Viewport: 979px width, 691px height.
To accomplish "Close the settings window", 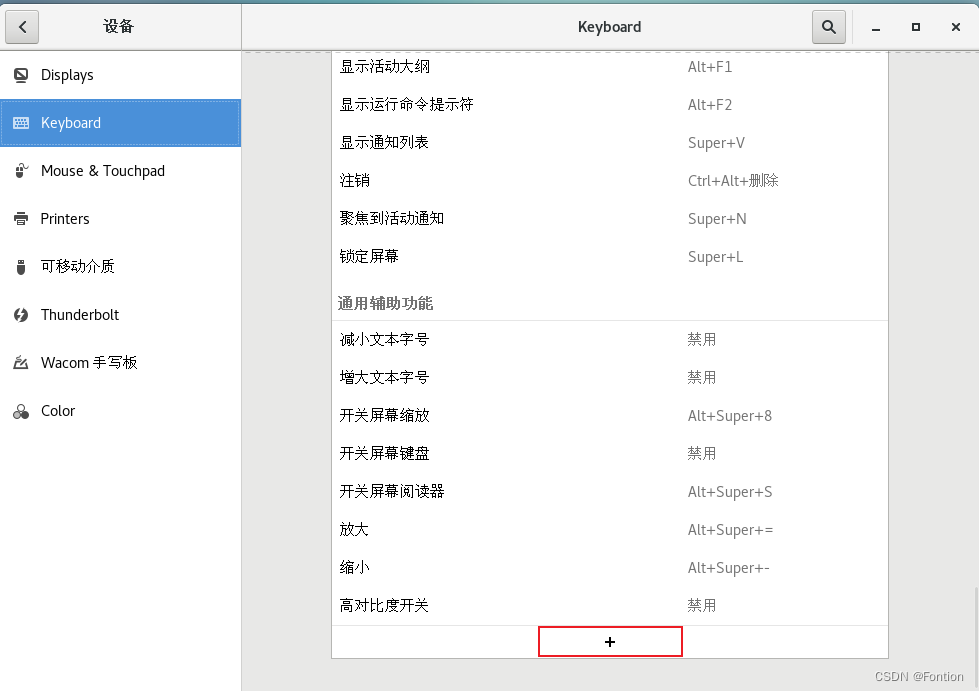I will click(956, 27).
